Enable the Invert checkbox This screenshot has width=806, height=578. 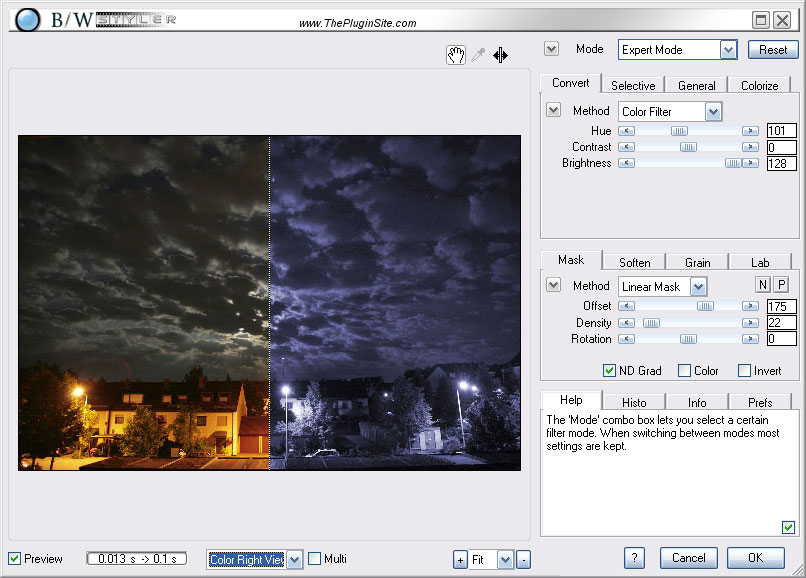pos(744,371)
